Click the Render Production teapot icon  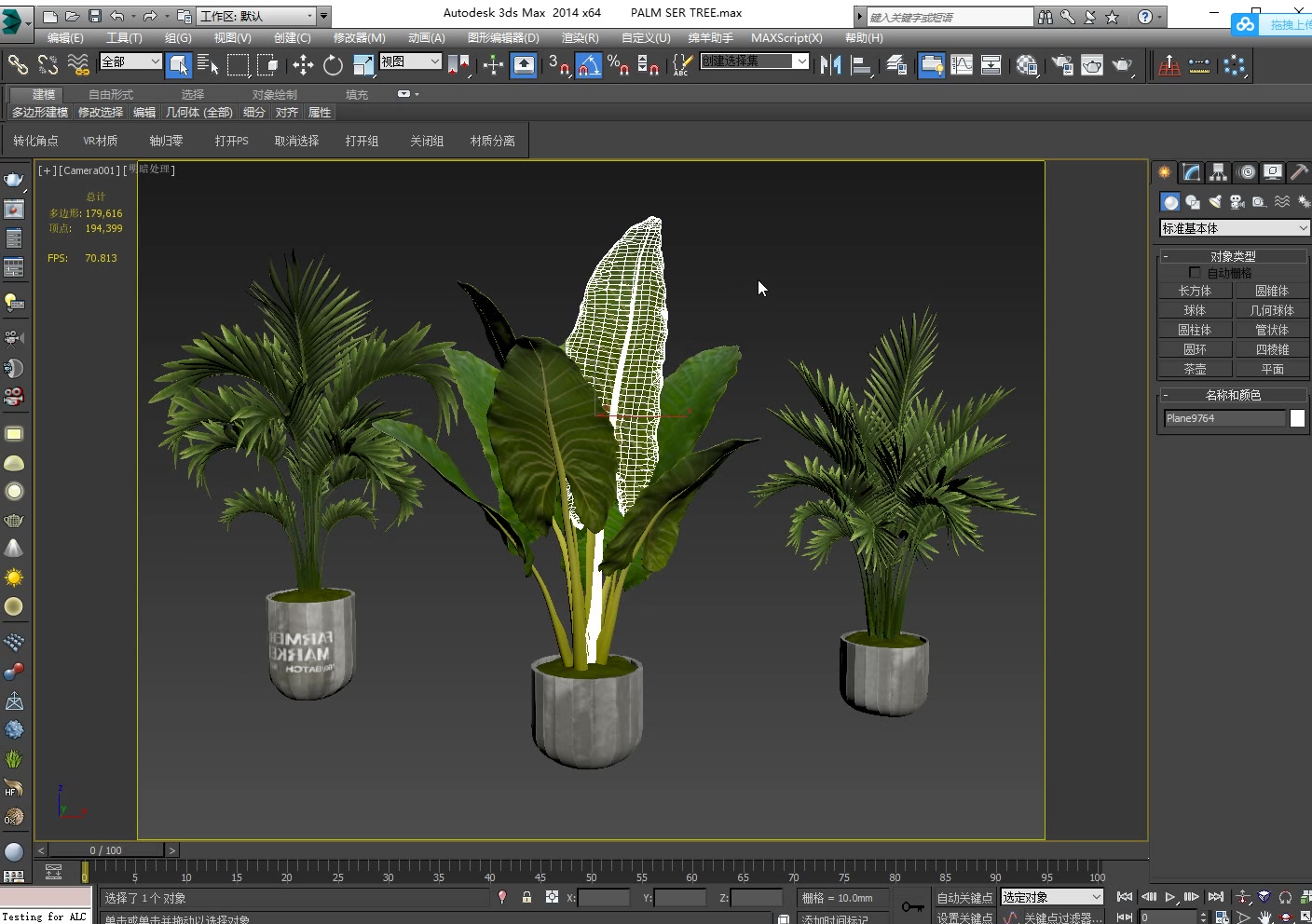point(1123,64)
